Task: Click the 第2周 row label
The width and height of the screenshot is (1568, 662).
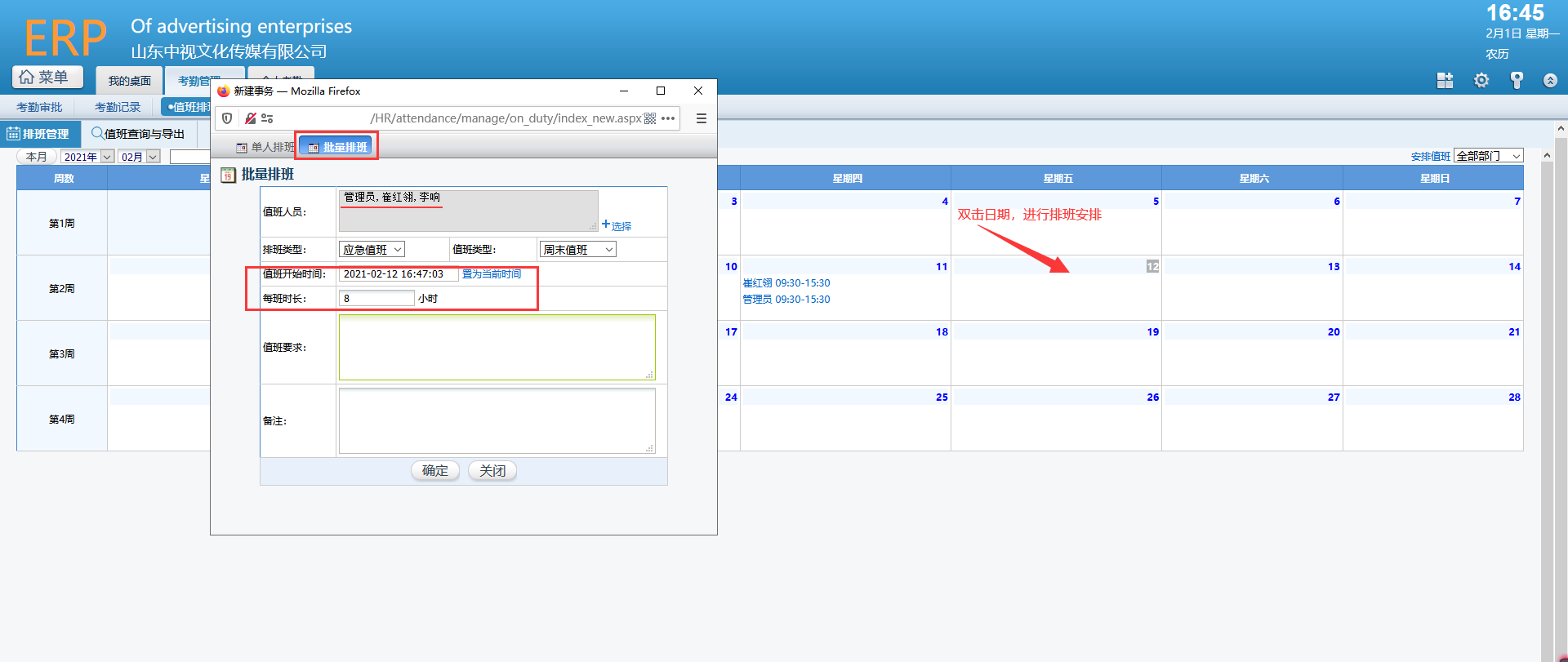Action: coord(62,288)
